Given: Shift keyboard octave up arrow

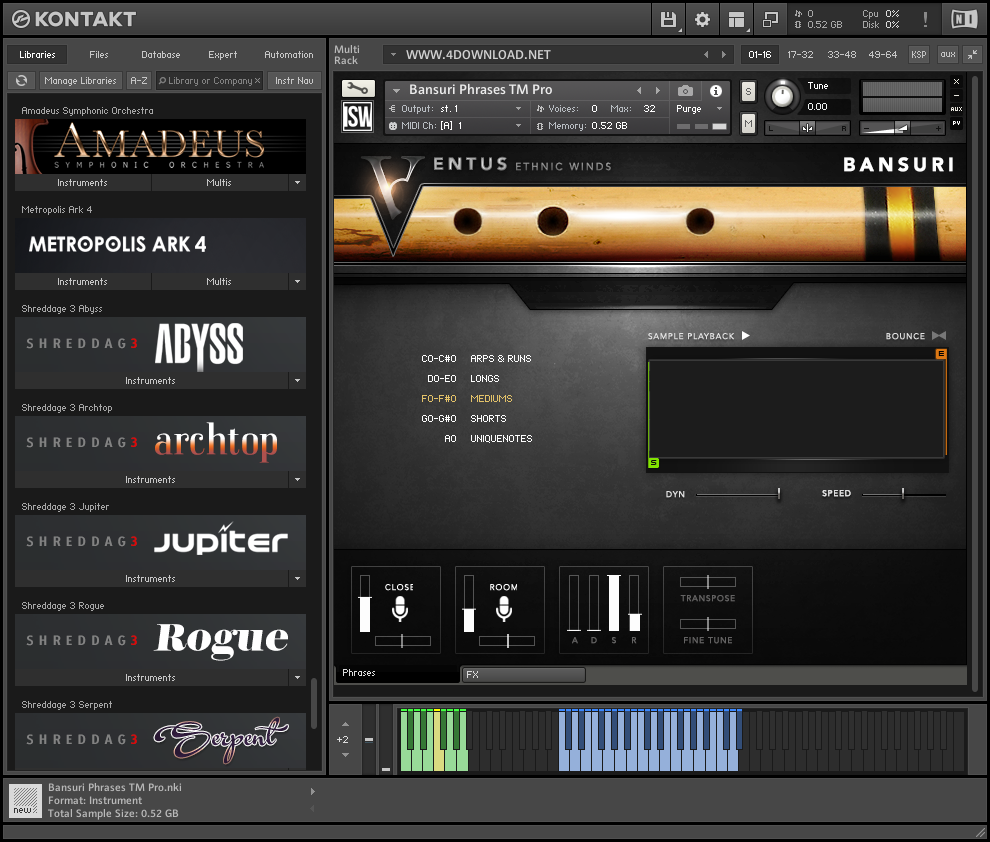Looking at the screenshot, I should pyautogui.click(x=345, y=724).
